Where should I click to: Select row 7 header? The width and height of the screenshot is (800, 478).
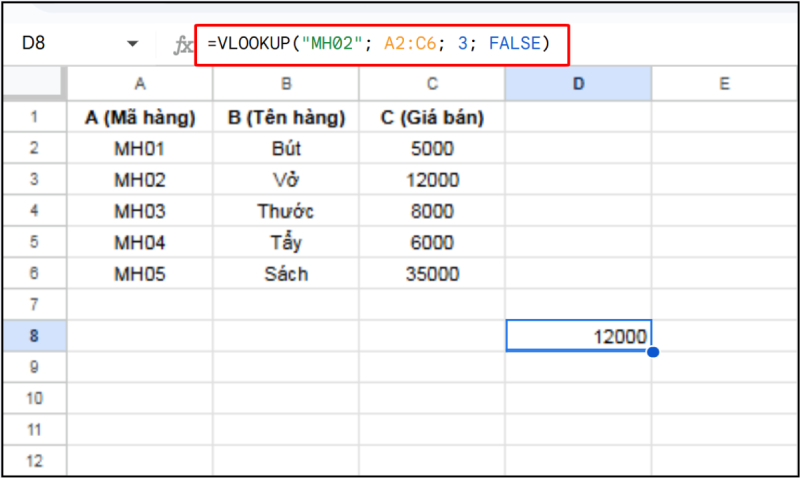[x=34, y=305]
